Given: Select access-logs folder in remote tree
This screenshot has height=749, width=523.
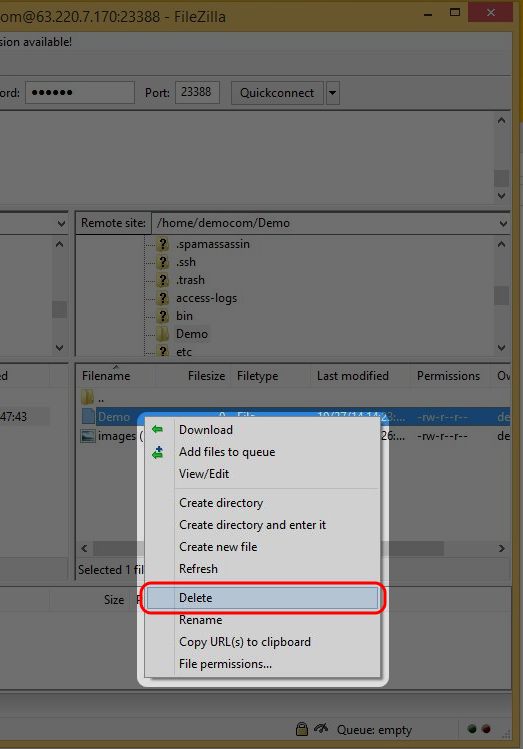Looking at the screenshot, I should click(206, 298).
